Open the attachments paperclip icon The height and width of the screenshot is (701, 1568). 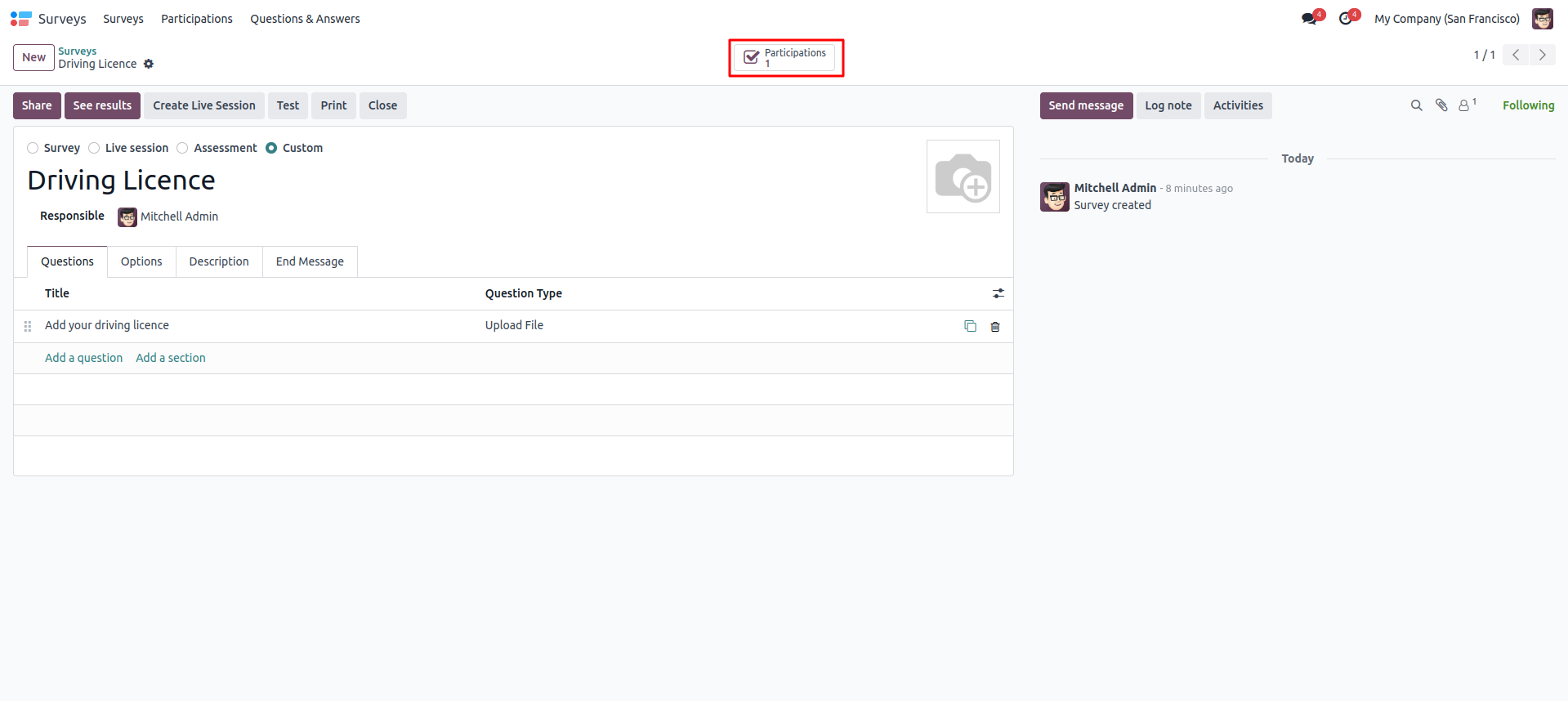tap(1441, 105)
